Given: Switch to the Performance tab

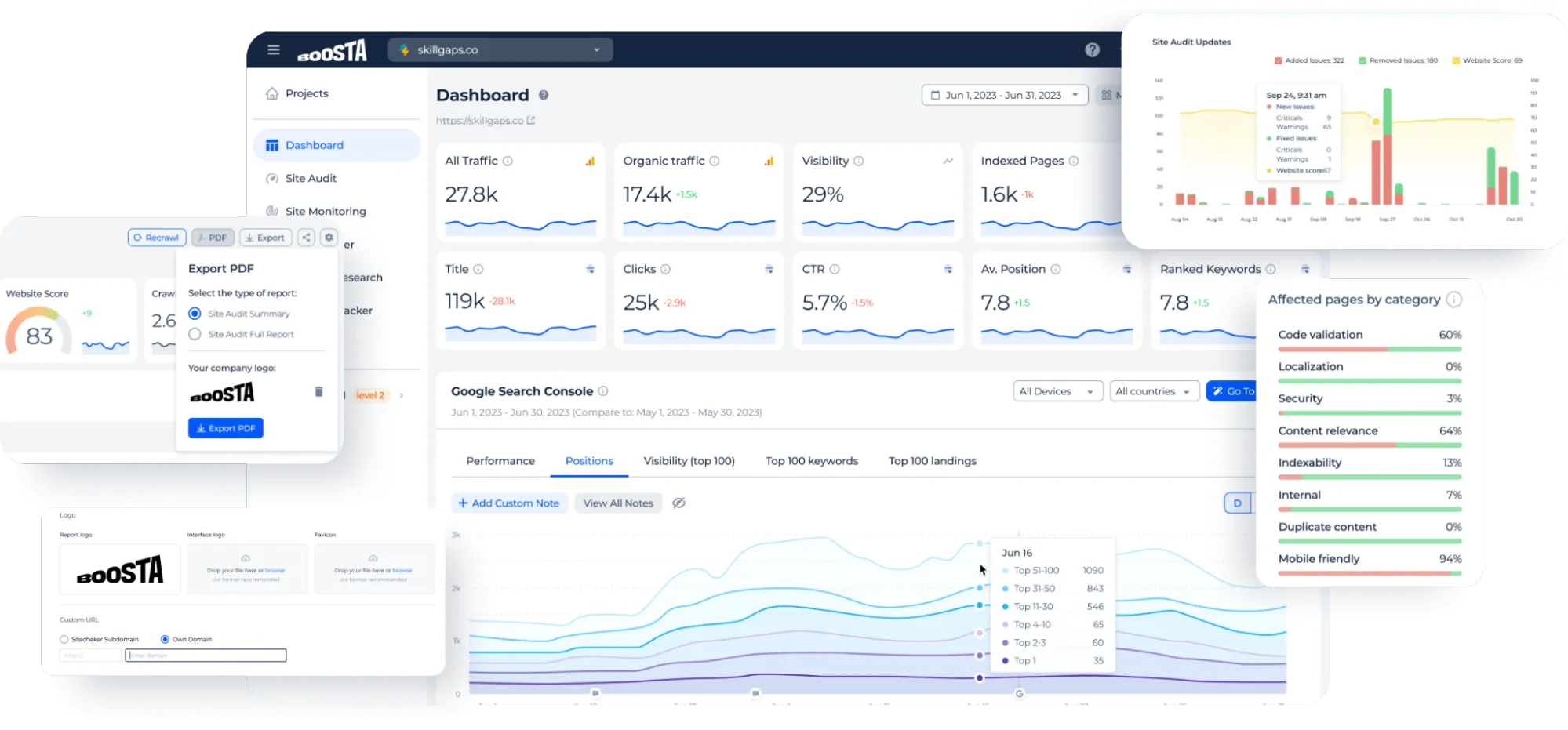Looking at the screenshot, I should tap(500, 460).
